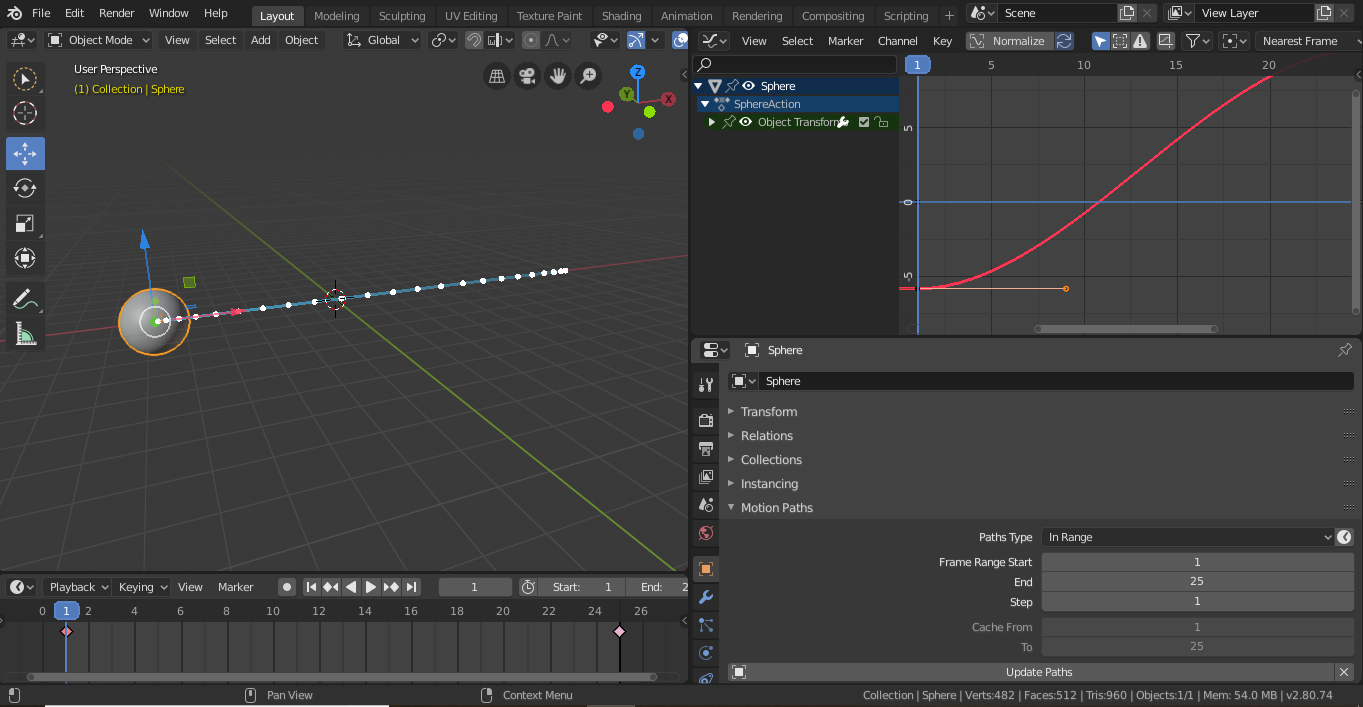Expand the Collections panel
Viewport: 1363px width, 707px height.
click(x=770, y=460)
